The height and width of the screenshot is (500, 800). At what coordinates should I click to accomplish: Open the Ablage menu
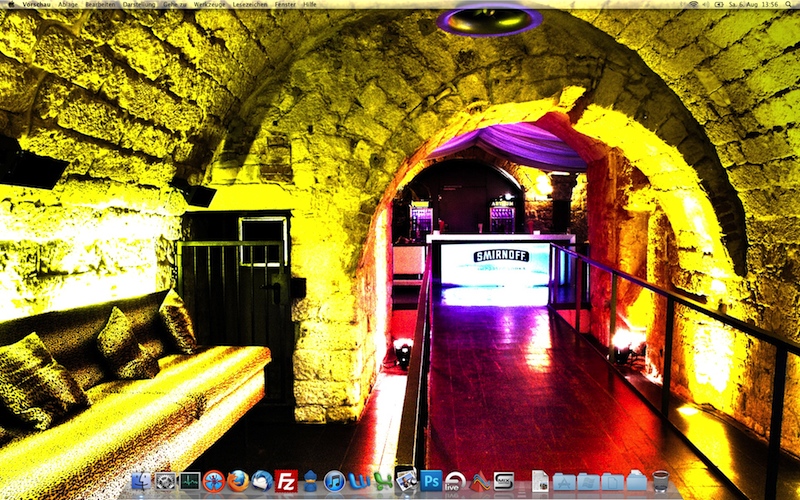[68, 5]
